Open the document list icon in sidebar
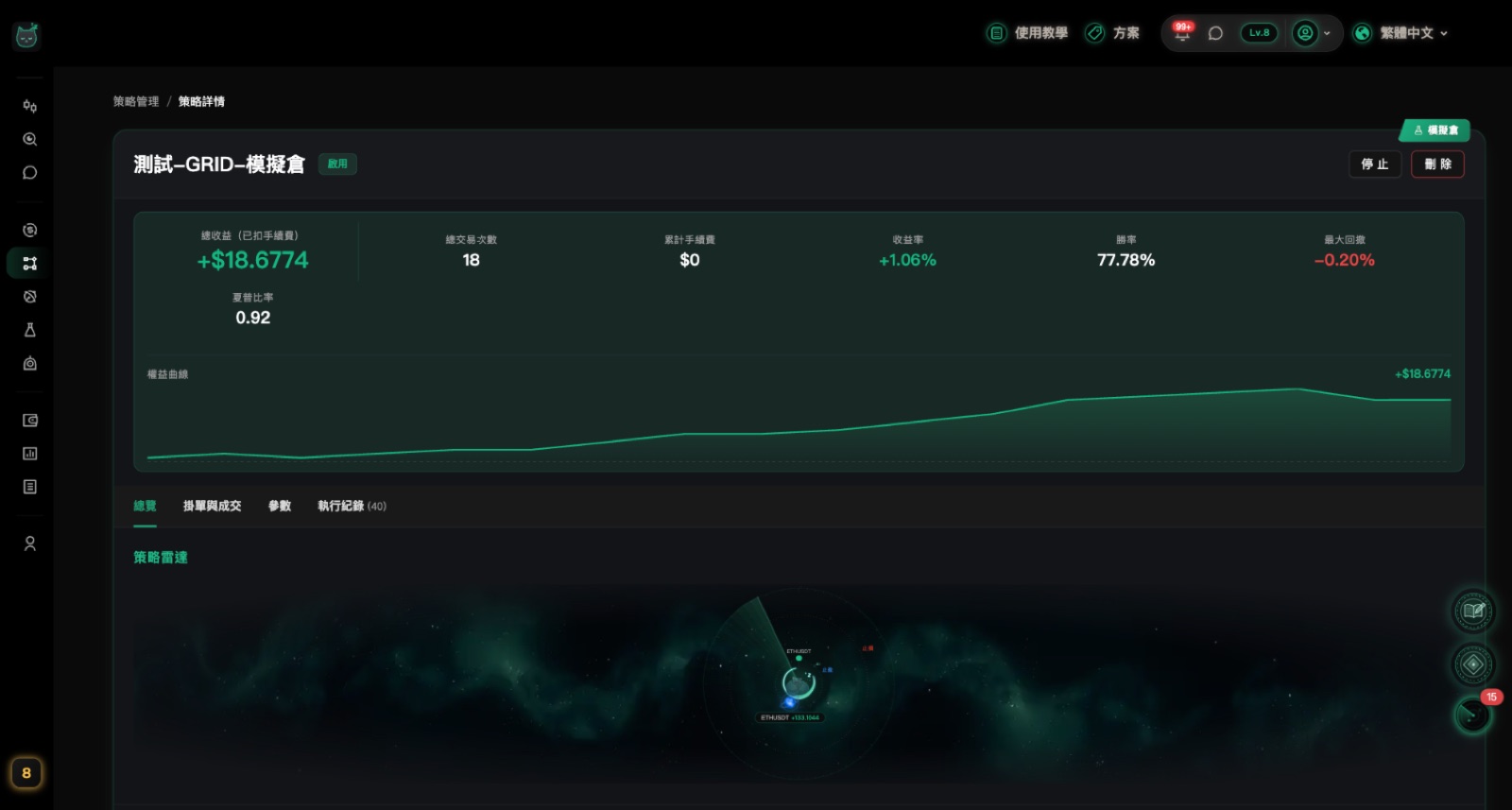1512x810 pixels. 30,487
